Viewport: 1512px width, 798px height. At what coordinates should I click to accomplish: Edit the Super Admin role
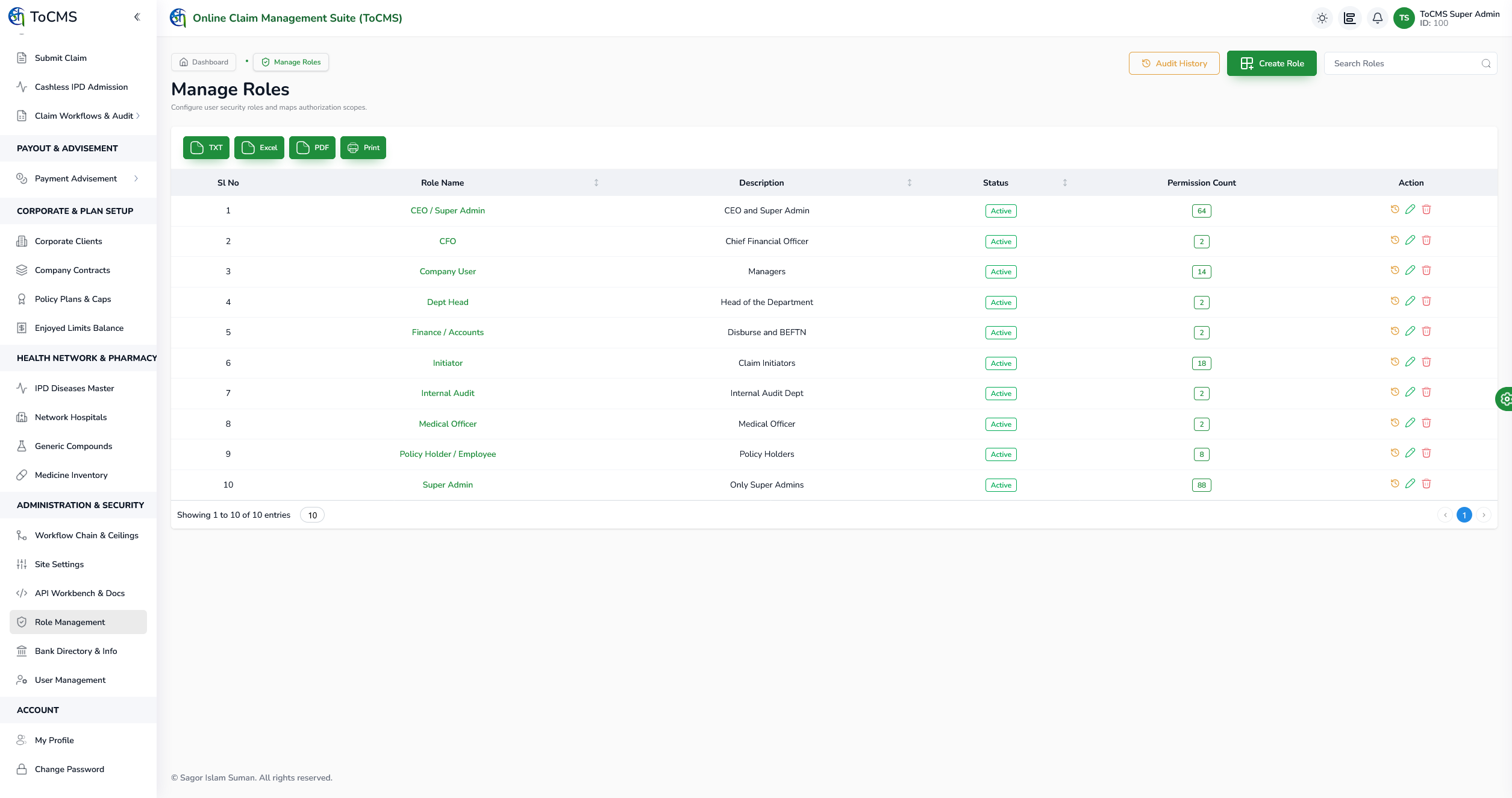[x=1410, y=484]
